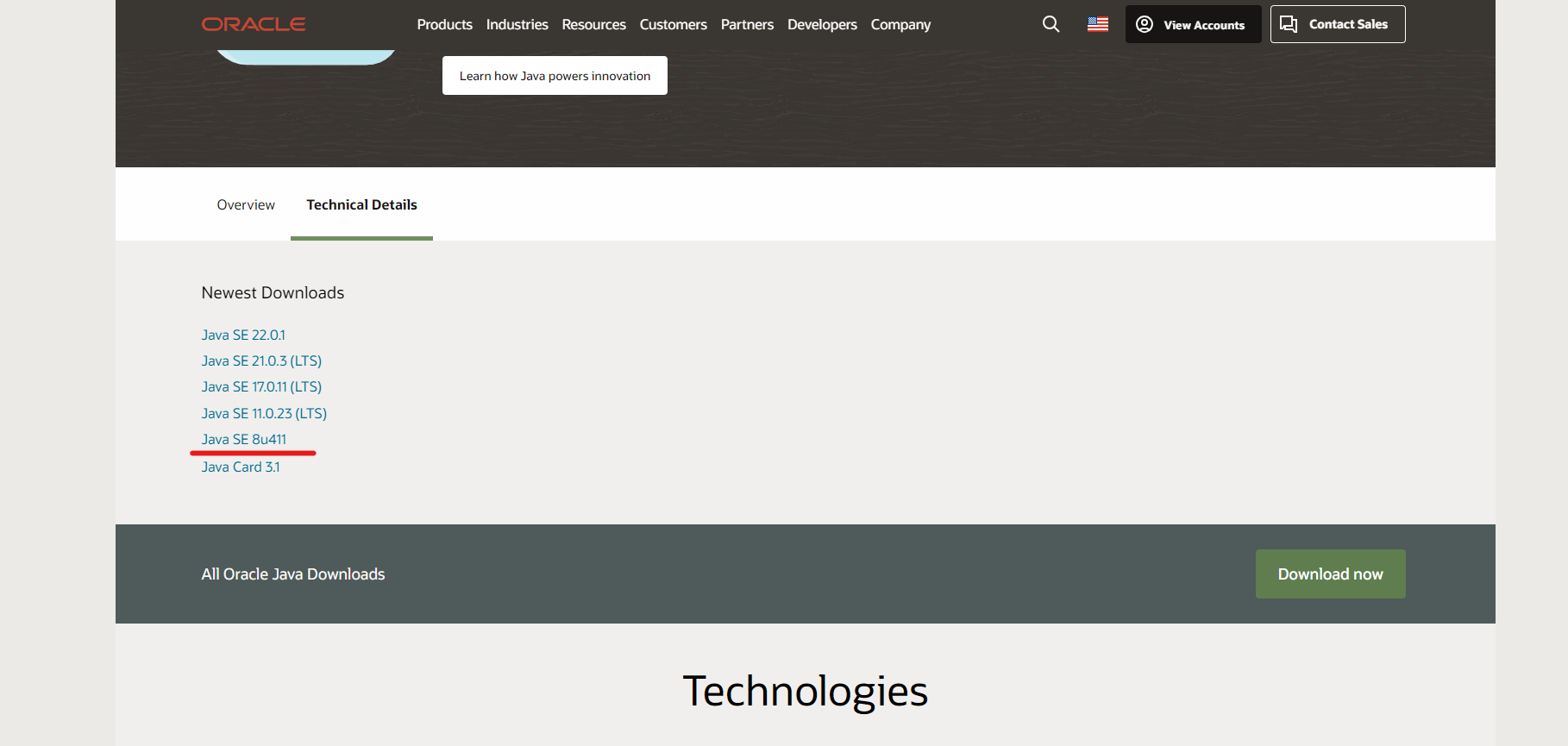The width and height of the screenshot is (1568, 746).
Task: Select the US flag country icon
Action: [x=1098, y=24]
